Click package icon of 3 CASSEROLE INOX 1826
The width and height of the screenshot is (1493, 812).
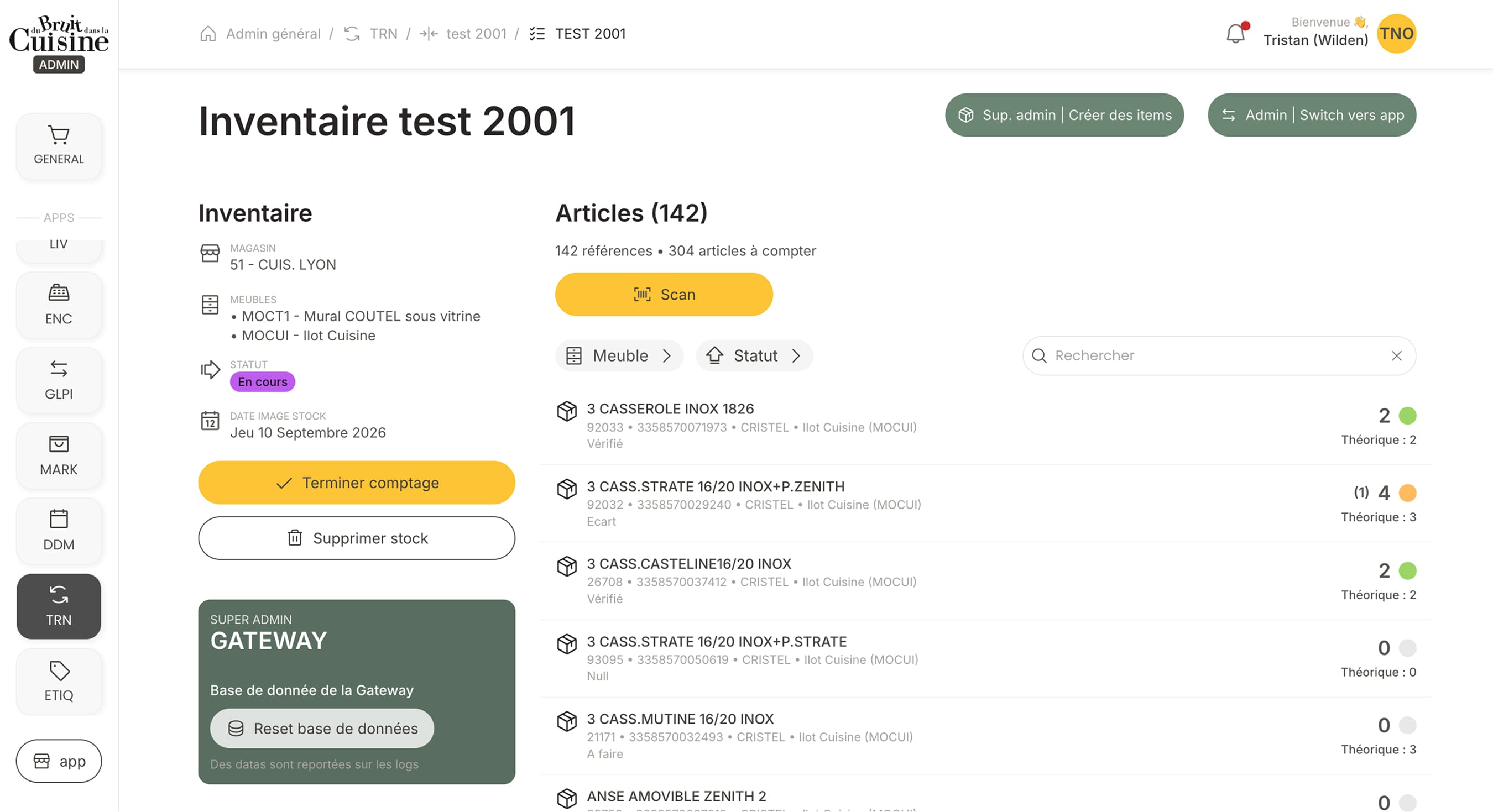coord(567,411)
